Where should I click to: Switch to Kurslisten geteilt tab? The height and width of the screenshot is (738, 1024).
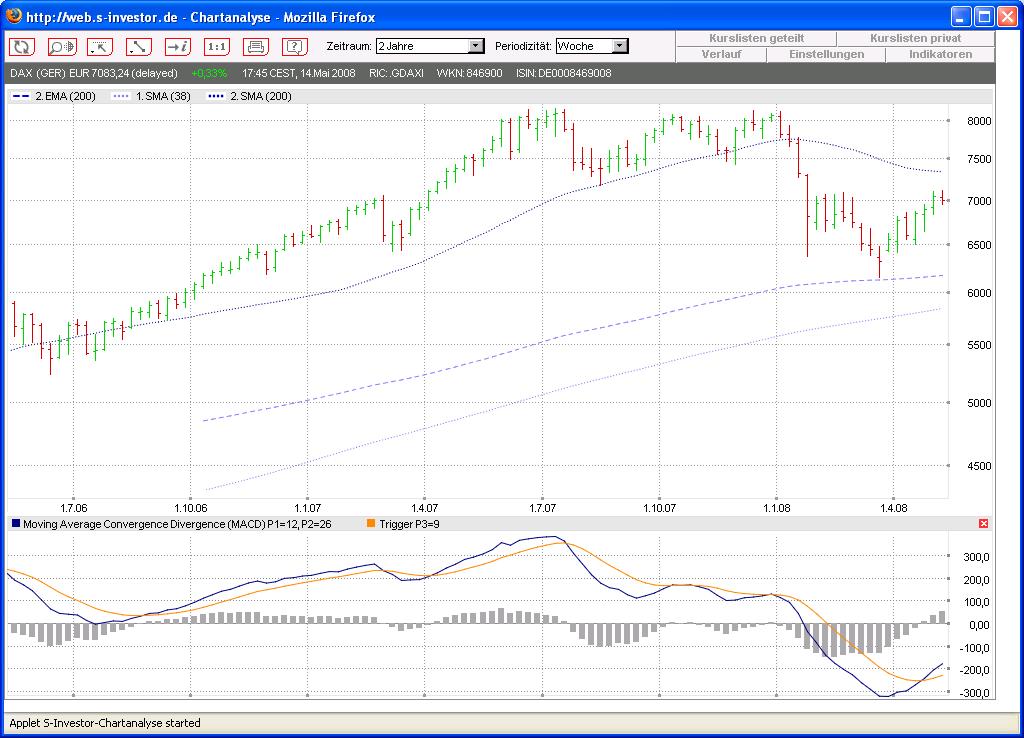click(x=756, y=38)
